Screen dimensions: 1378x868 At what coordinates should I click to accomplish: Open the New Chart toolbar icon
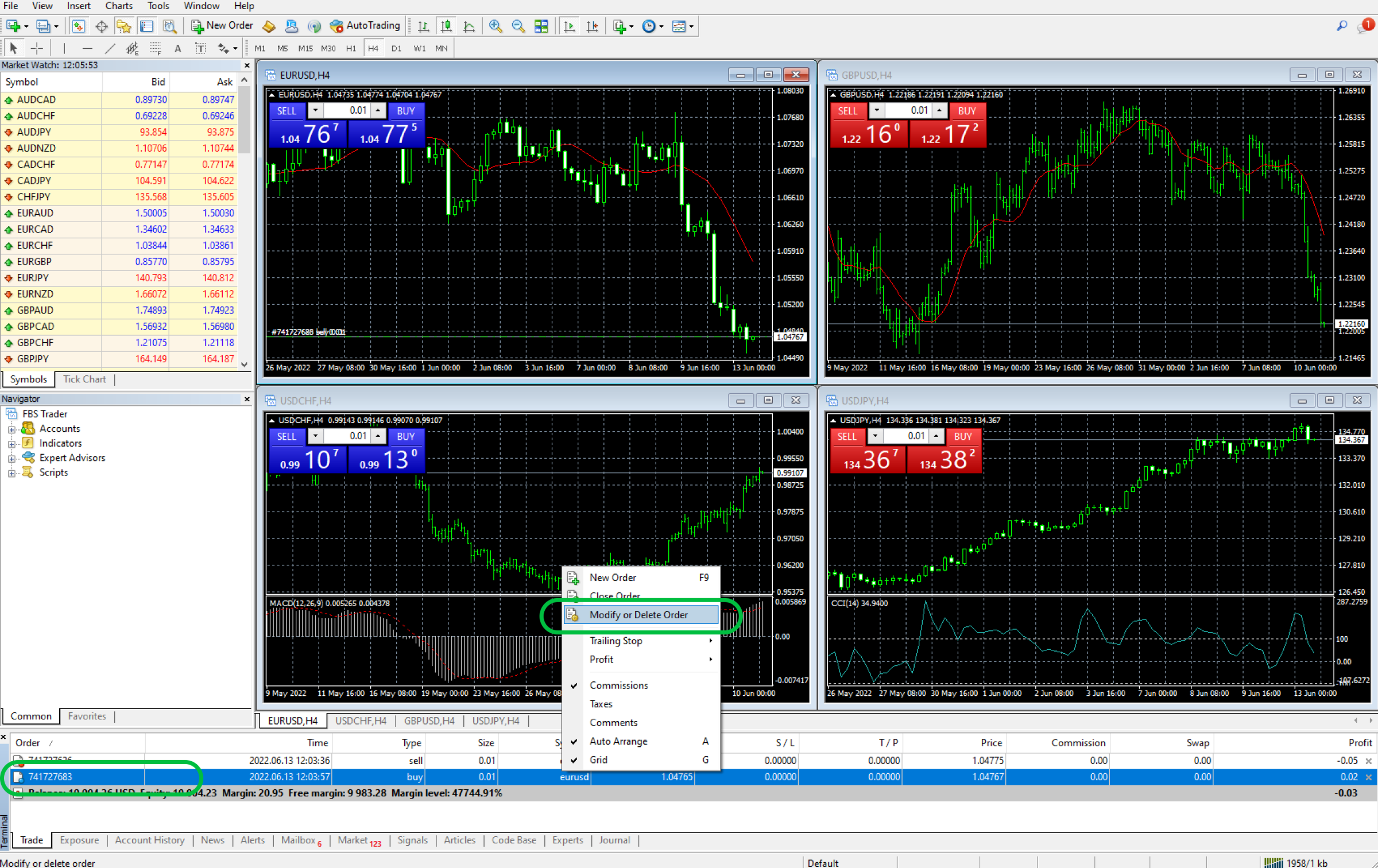14,26
